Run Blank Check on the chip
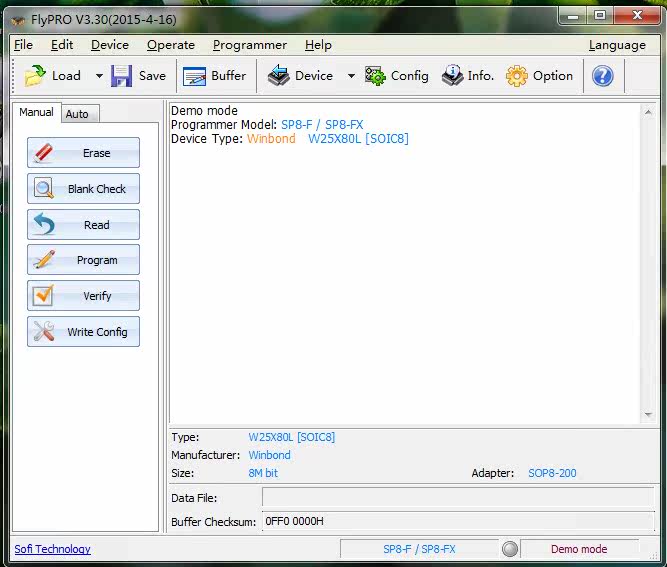This screenshot has width=667, height=567. click(x=84, y=189)
